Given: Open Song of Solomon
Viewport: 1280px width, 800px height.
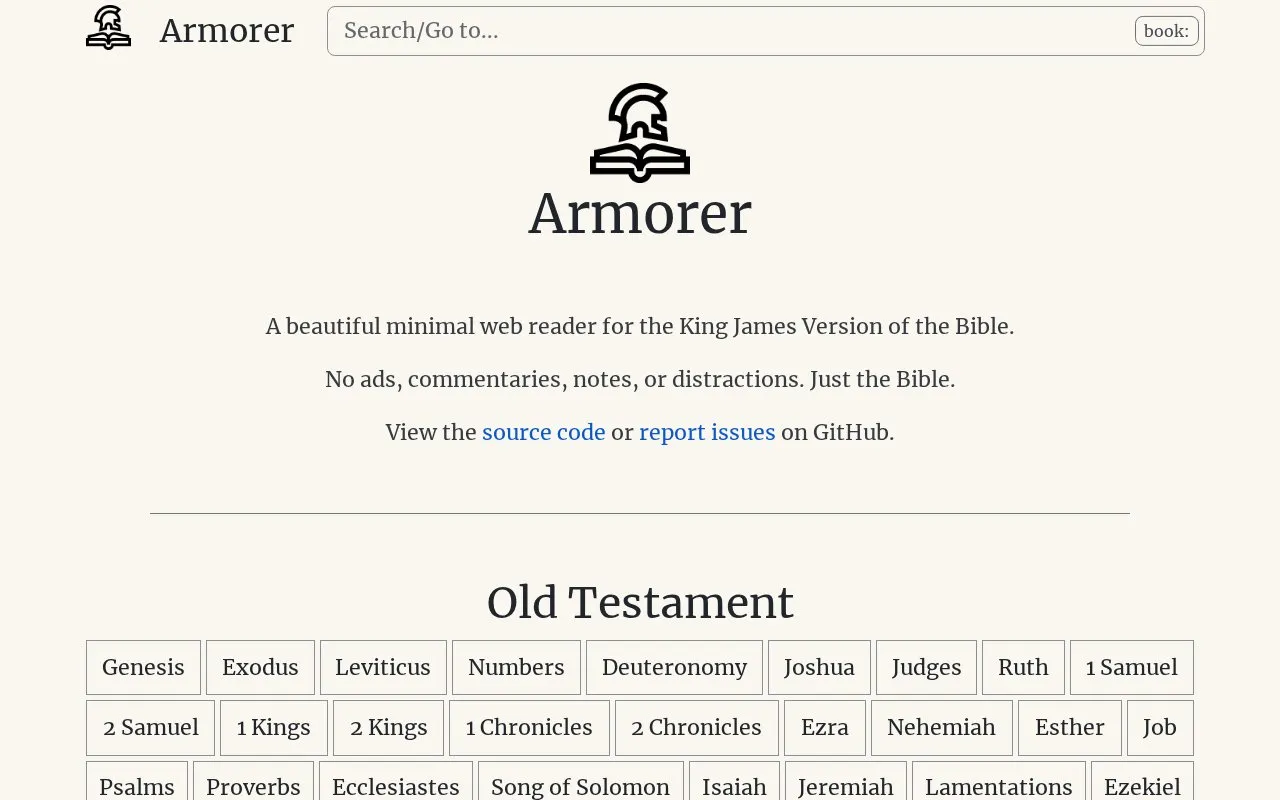Looking at the screenshot, I should tap(581, 781).
